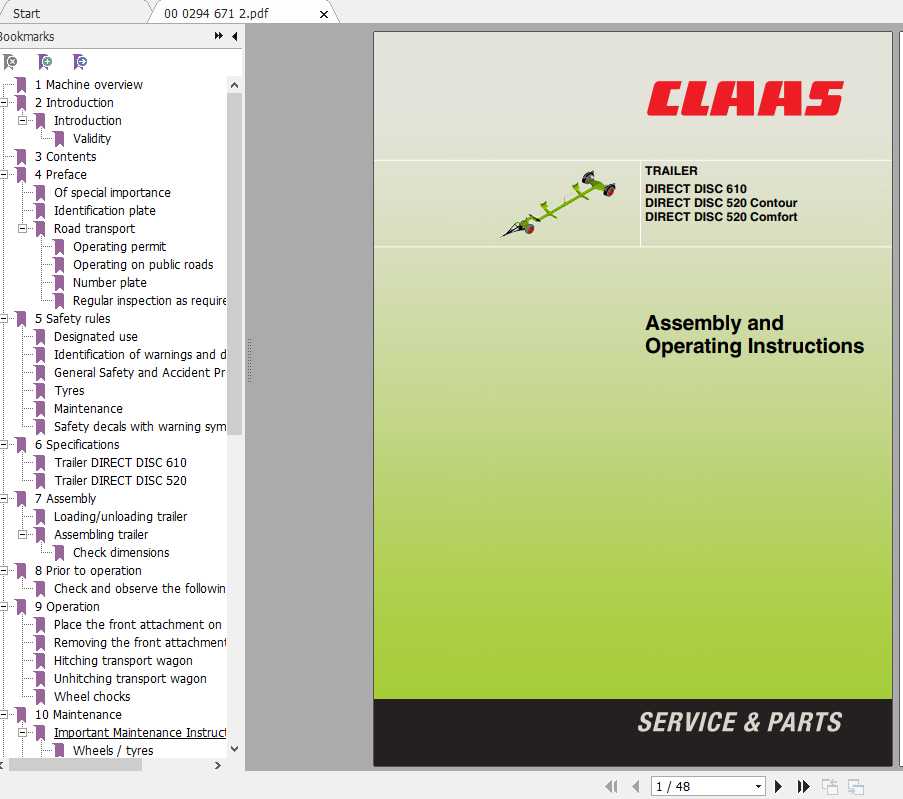Jump to the last page
The image size is (903, 799).
tap(803, 786)
